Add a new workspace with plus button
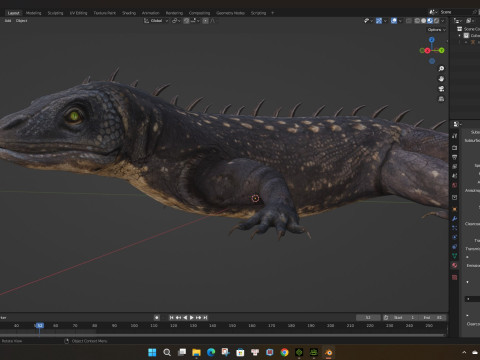 coord(273,13)
